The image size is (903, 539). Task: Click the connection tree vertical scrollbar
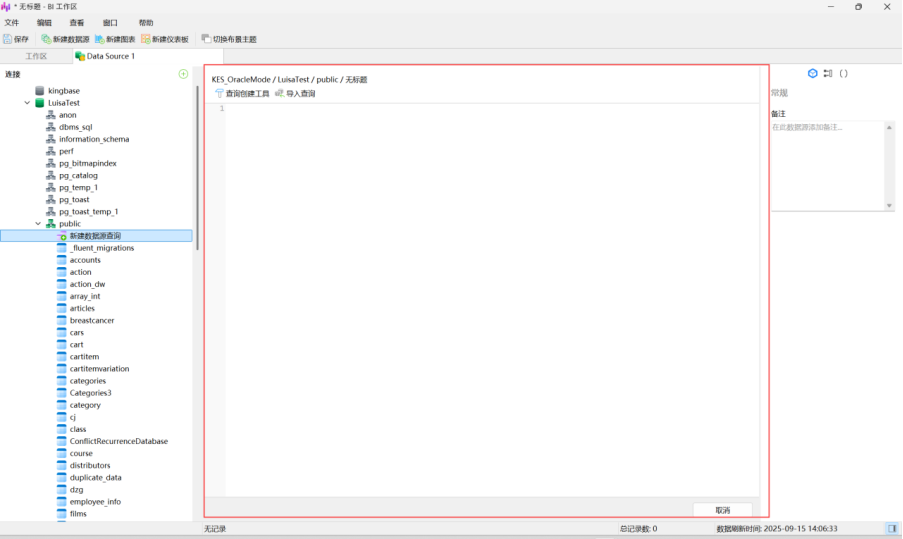[x=197, y=160]
